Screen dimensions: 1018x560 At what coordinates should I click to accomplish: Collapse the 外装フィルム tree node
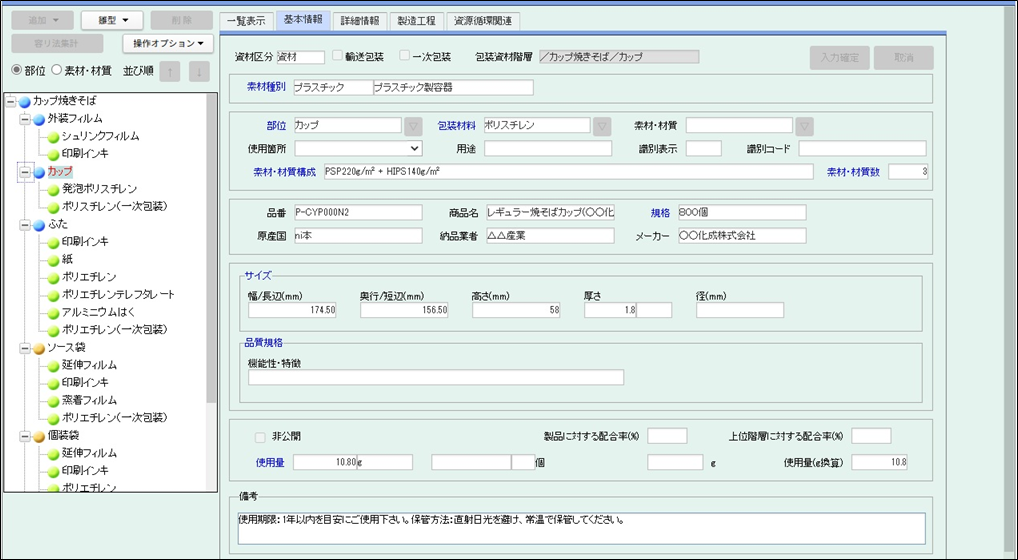pyautogui.click(x=25, y=119)
